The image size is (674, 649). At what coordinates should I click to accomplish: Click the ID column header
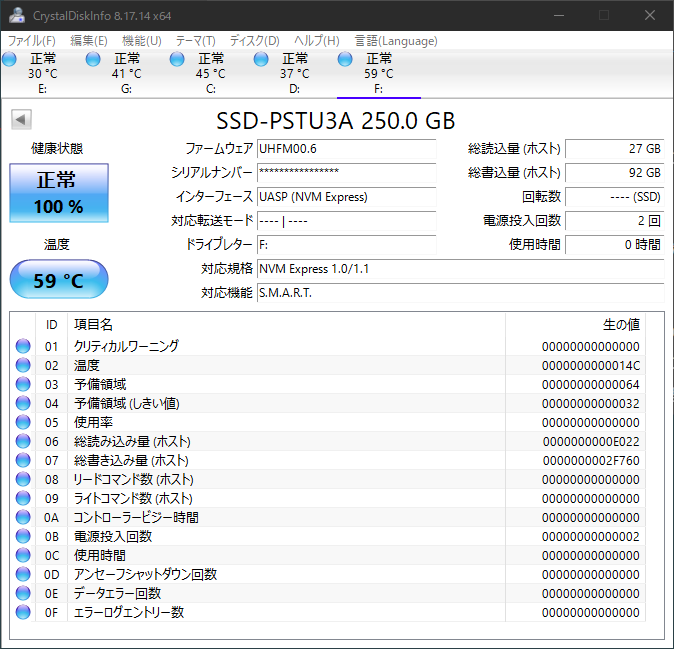tap(52, 324)
